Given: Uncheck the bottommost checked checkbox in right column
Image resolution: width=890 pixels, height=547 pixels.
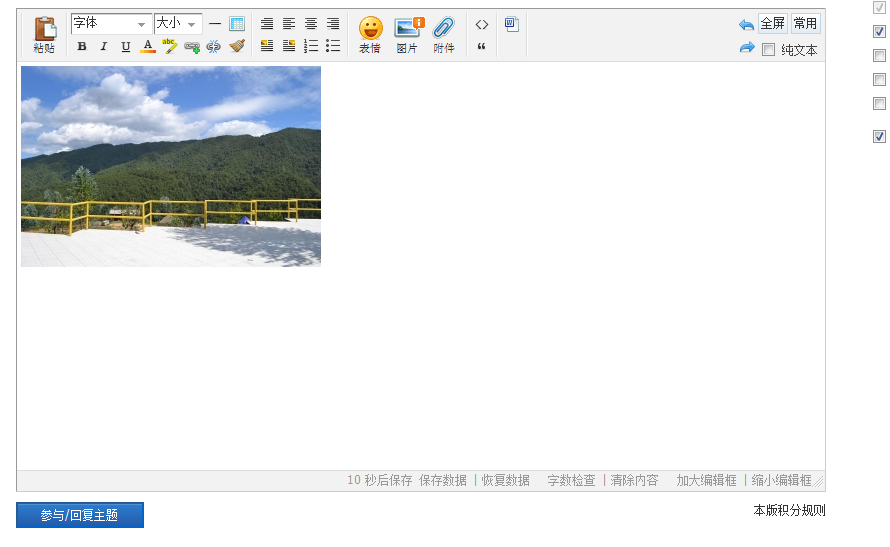Looking at the screenshot, I should (x=879, y=136).
